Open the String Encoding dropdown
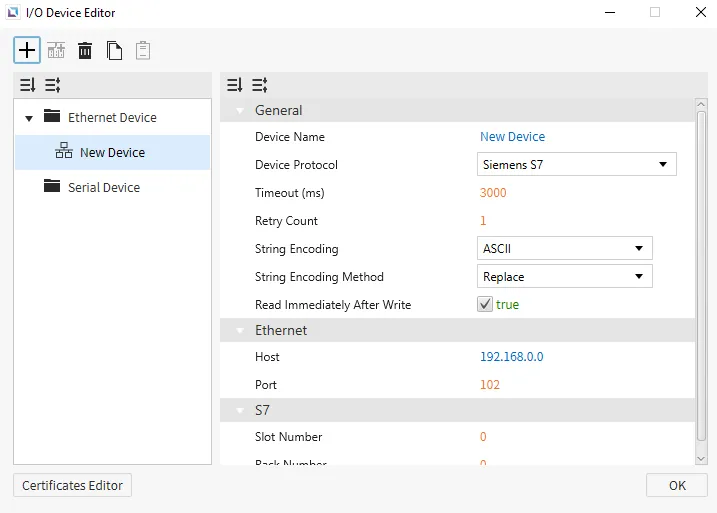717x513 pixels. (x=565, y=248)
